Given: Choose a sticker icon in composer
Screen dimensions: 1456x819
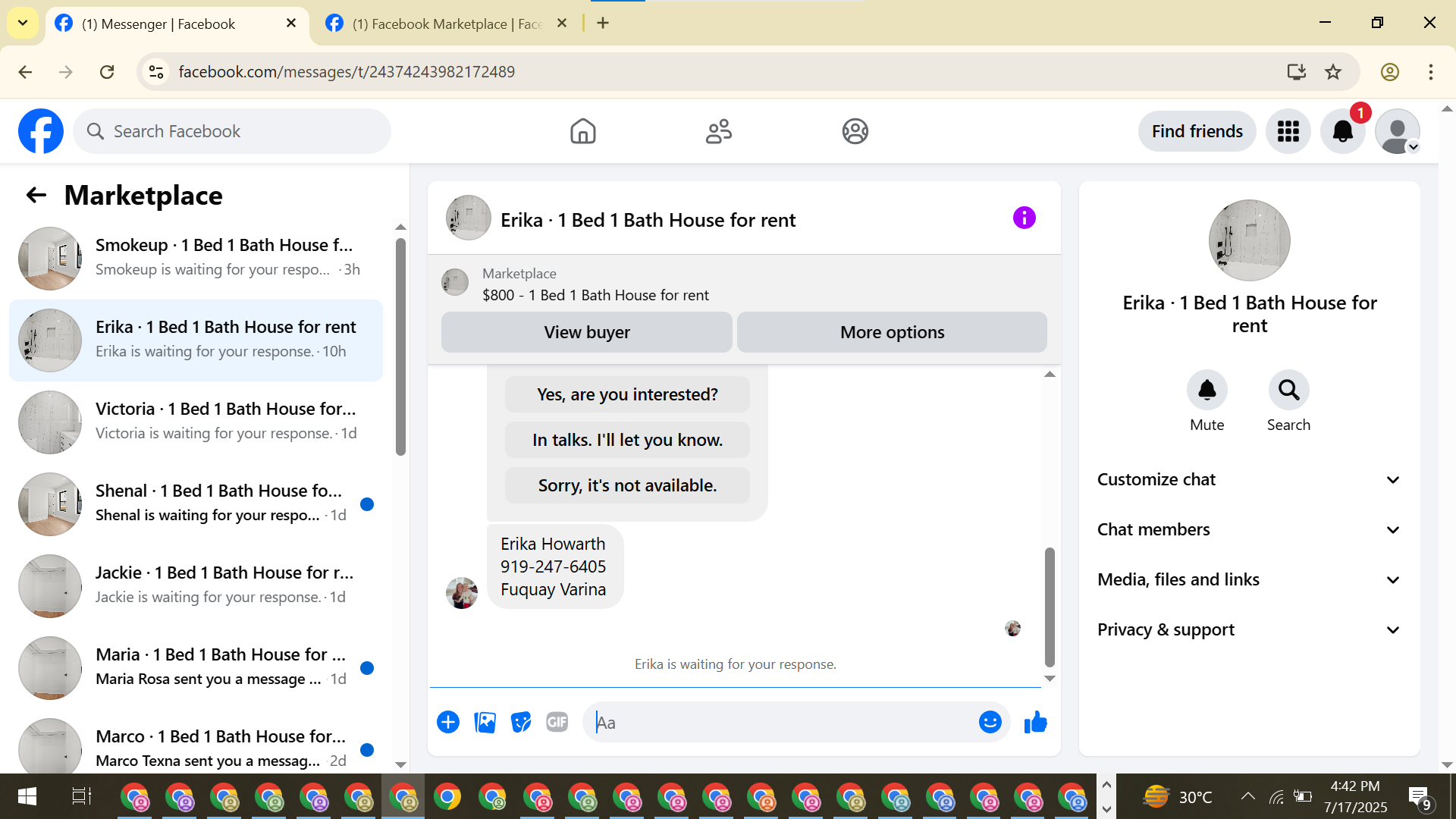Looking at the screenshot, I should (521, 723).
